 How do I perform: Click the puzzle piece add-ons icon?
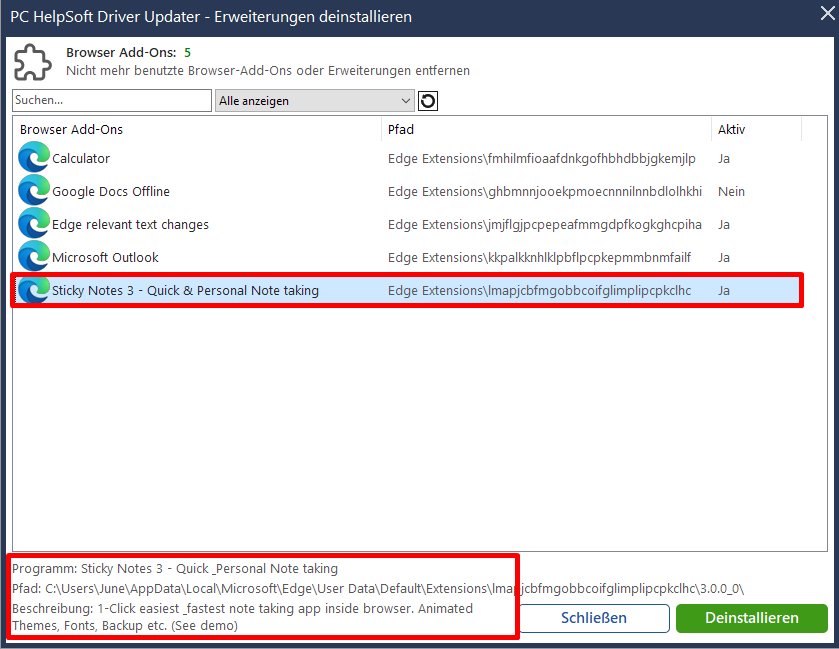coord(32,62)
